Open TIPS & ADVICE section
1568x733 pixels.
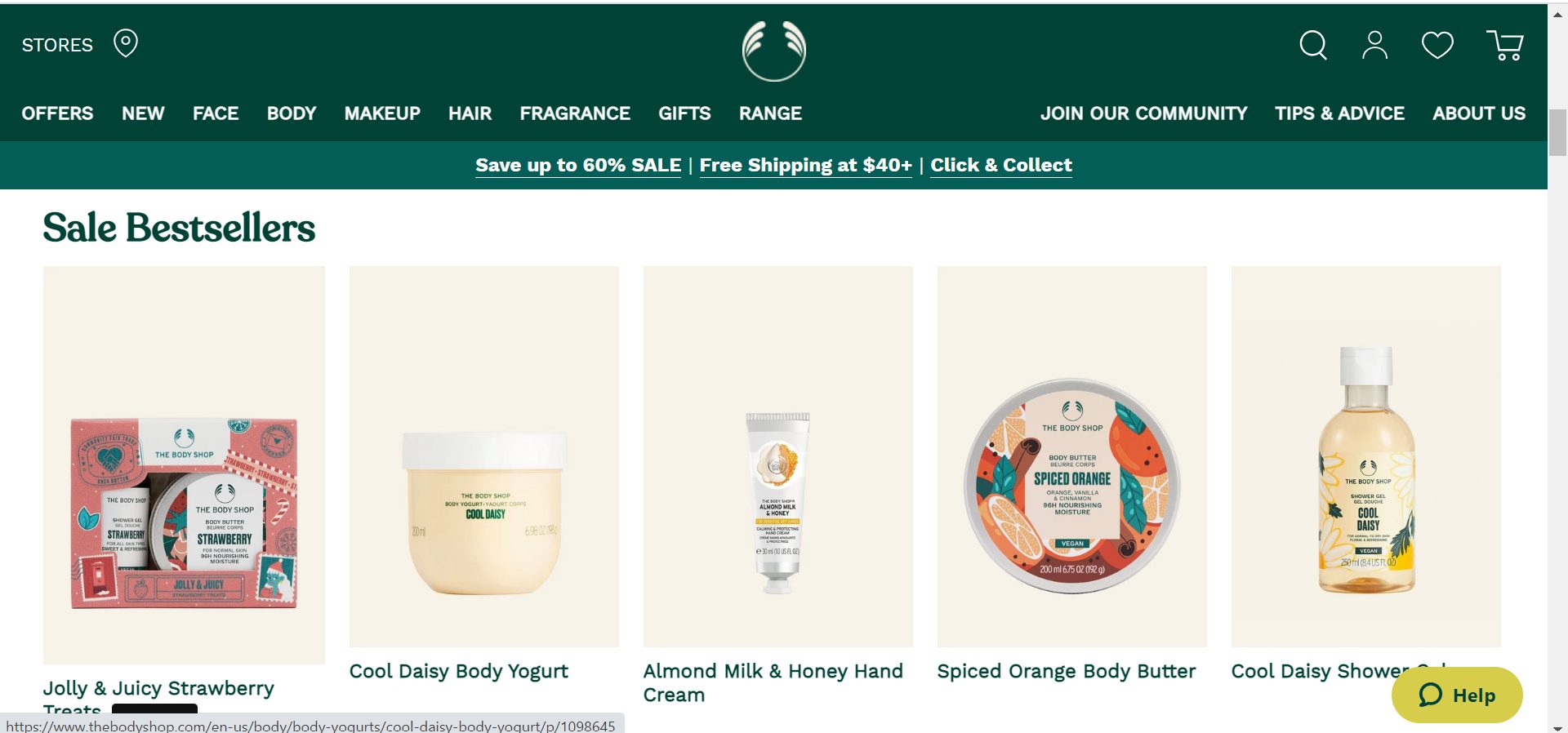pos(1339,113)
